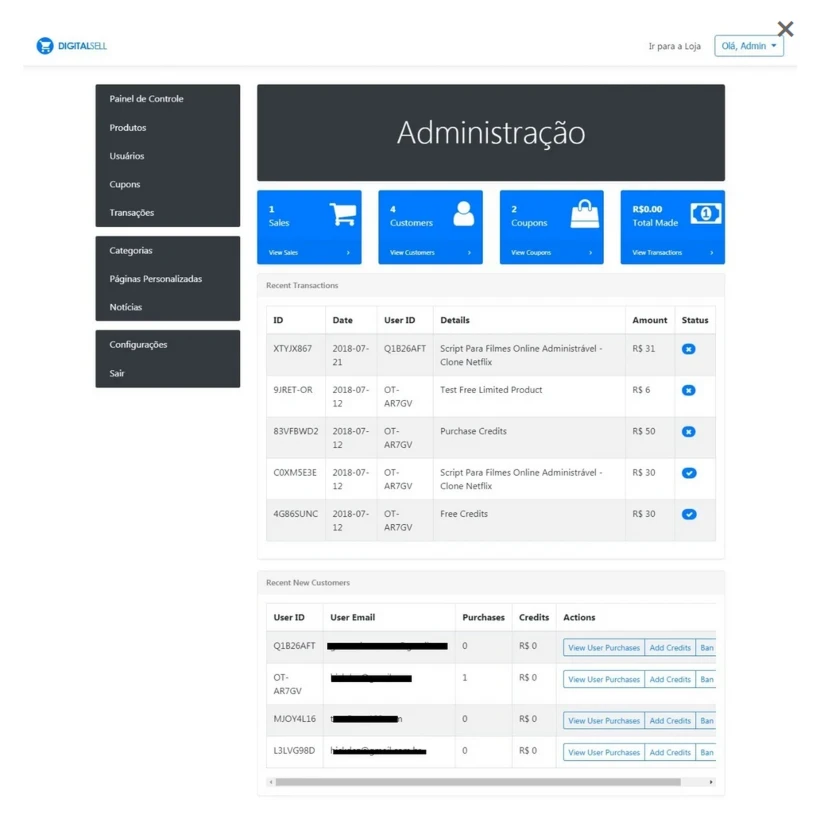This screenshot has width=818, height=831.
Task: Click Add Credits for L3LVG98D
Action: coord(670,753)
